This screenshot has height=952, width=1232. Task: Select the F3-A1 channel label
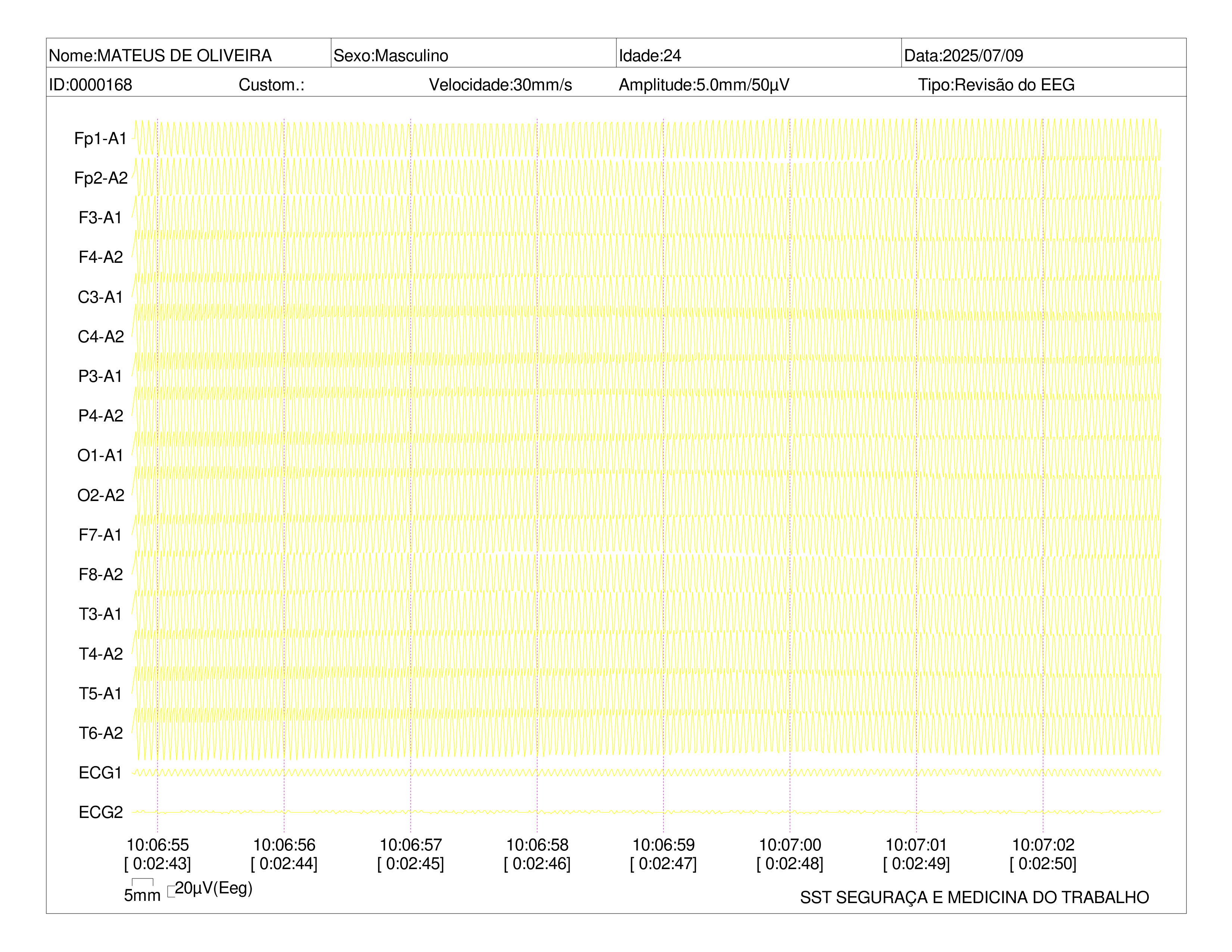click(100, 218)
